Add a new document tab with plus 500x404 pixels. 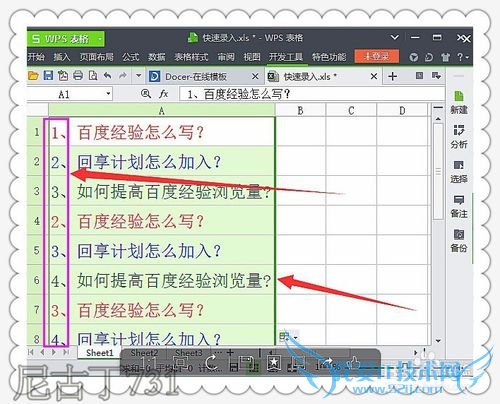pyautogui.click(x=392, y=76)
